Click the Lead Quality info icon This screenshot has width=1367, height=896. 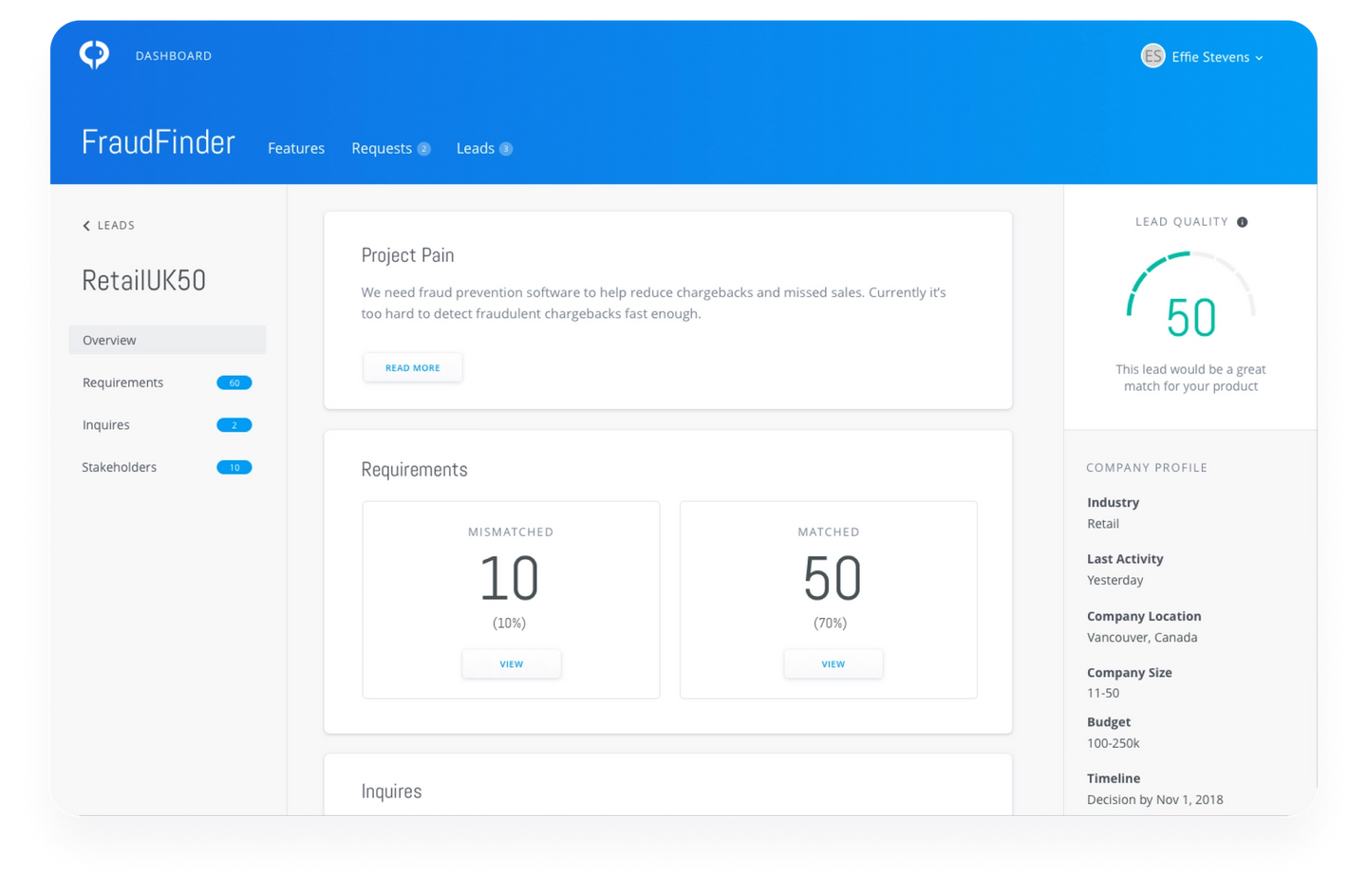click(1242, 221)
